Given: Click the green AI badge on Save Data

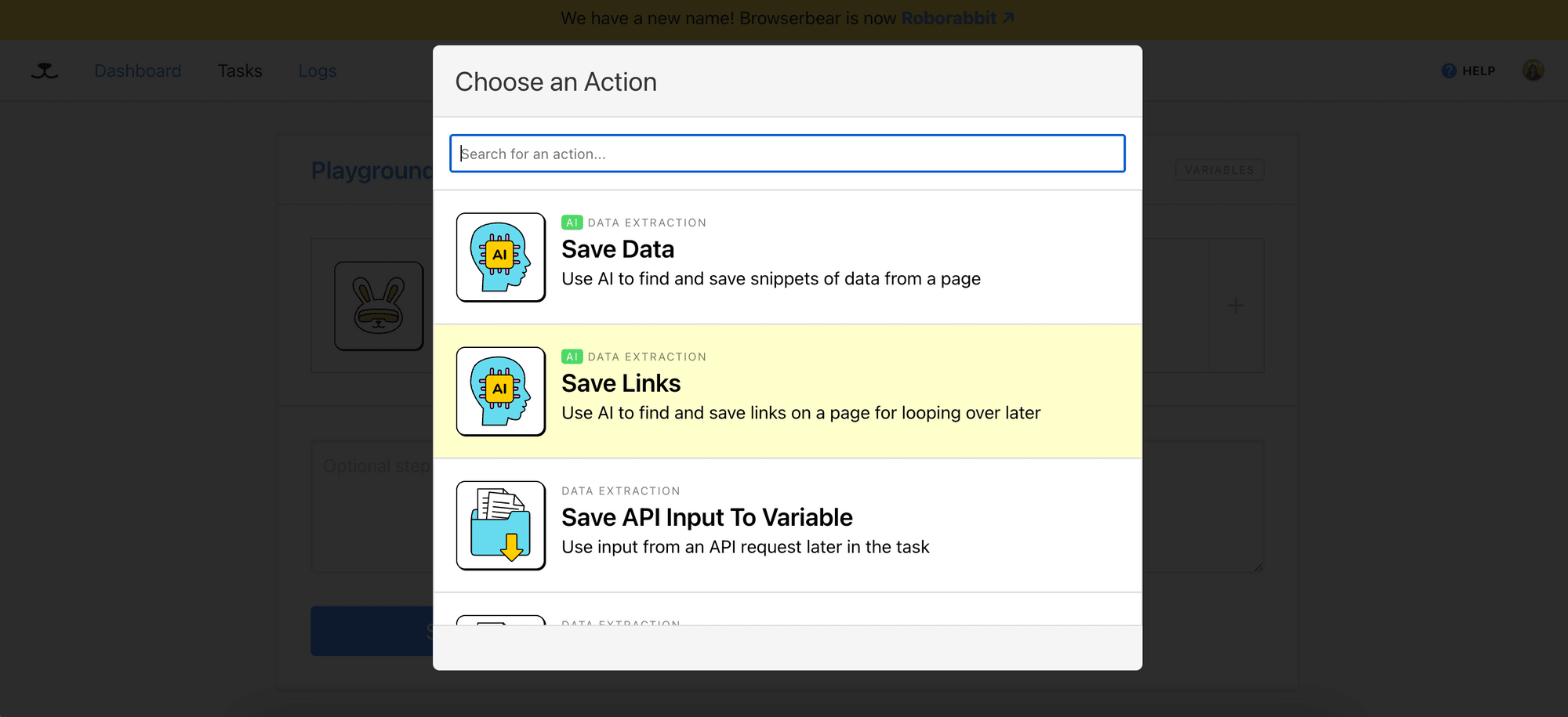Looking at the screenshot, I should [x=572, y=222].
